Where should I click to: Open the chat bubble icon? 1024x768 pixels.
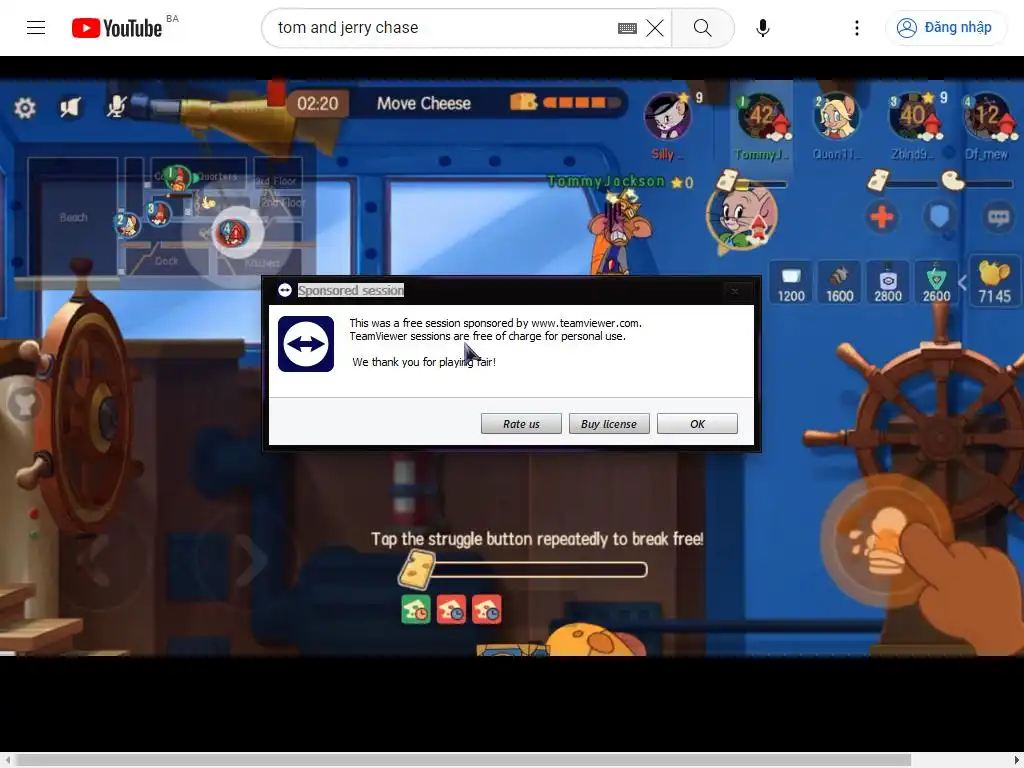click(x=998, y=217)
